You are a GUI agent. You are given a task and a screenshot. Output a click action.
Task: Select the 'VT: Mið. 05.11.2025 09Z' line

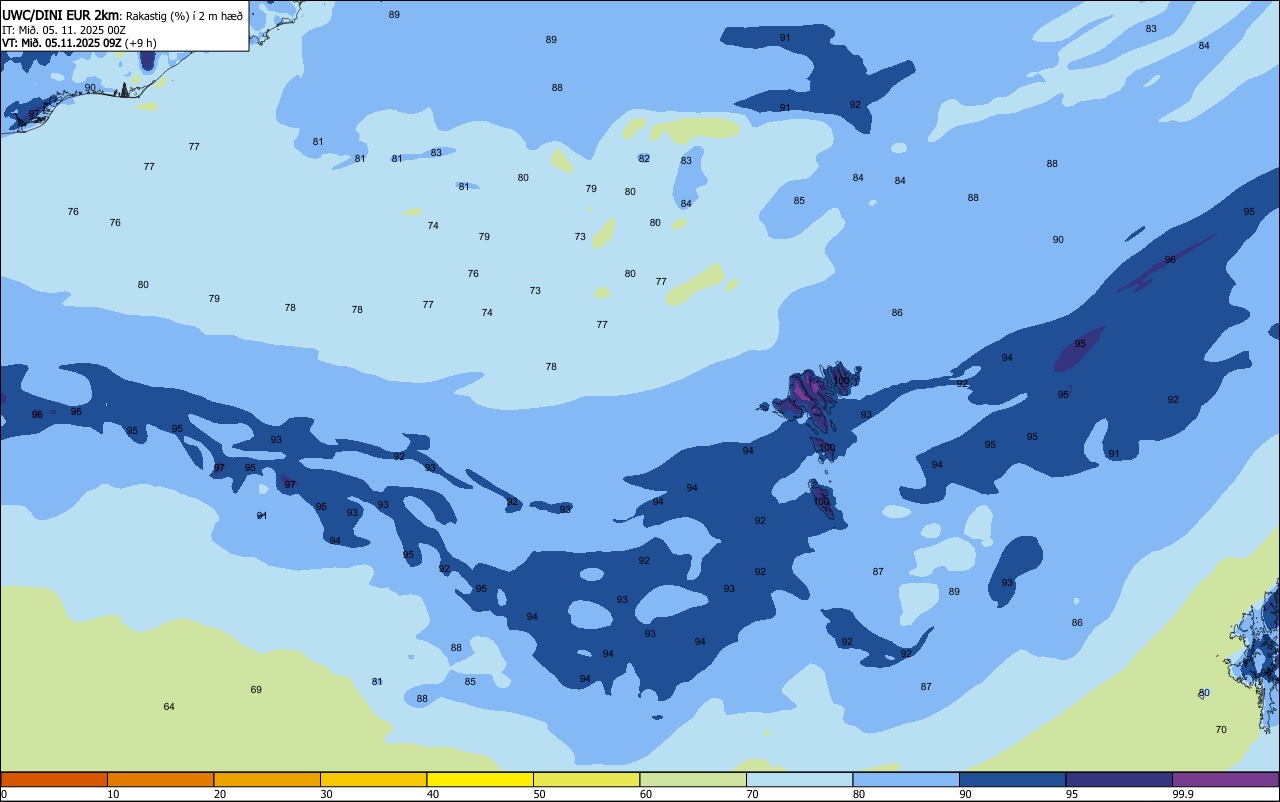(61, 43)
